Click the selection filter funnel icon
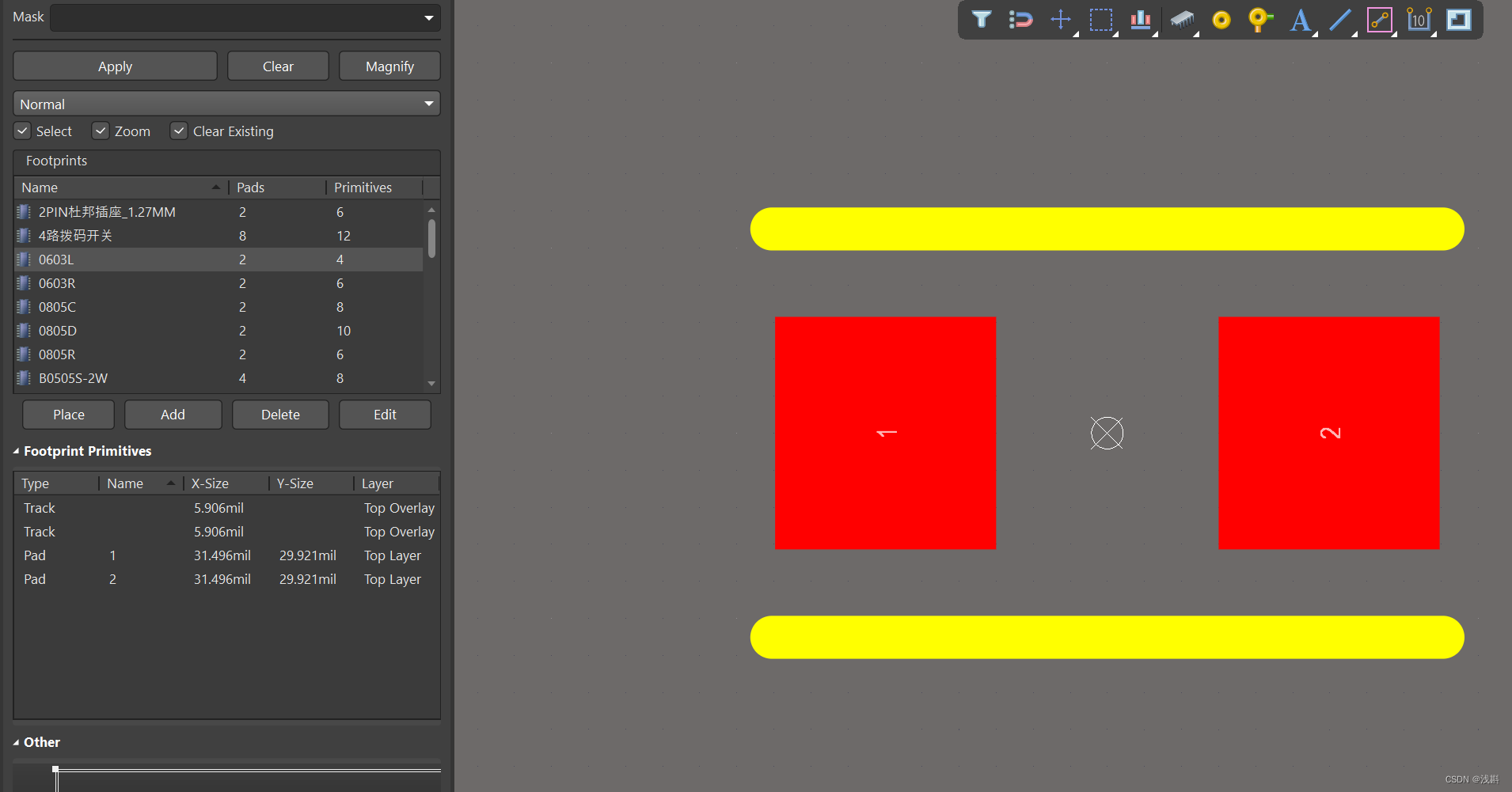Image resolution: width=1512 pixels, height=792 pixels. 981,20
